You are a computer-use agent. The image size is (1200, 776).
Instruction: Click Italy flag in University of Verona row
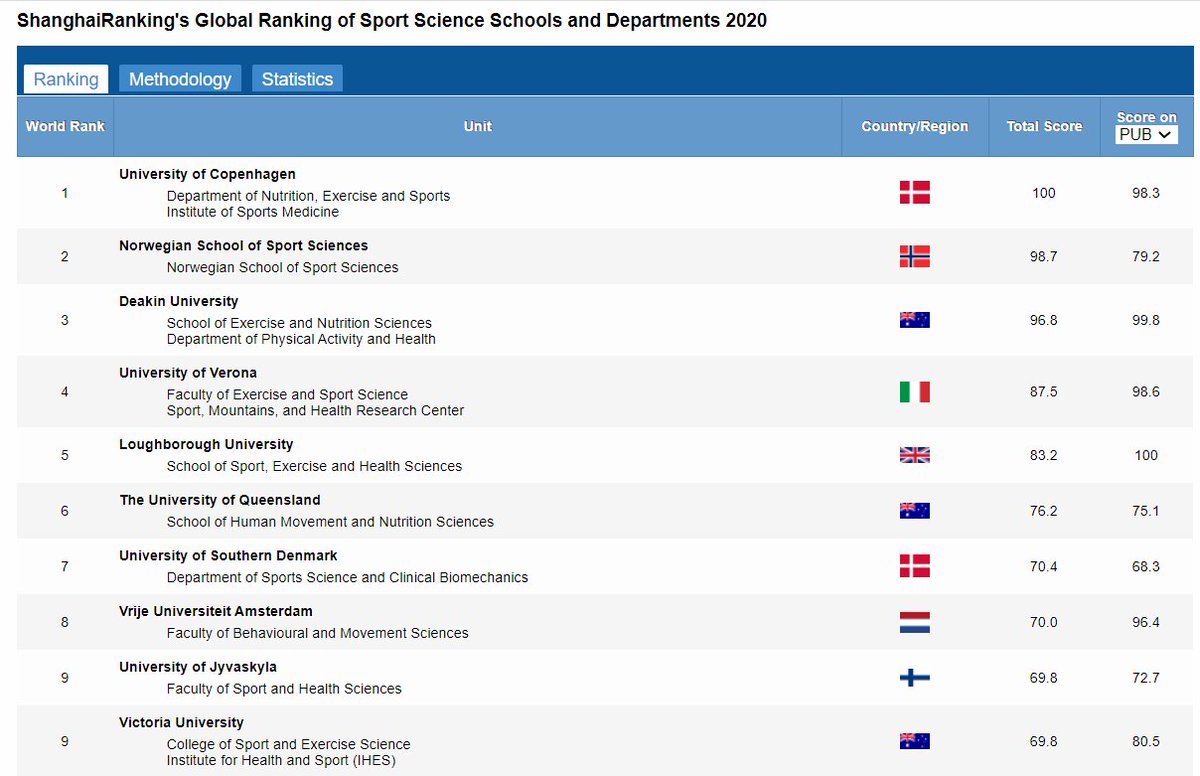tap(914, 392)
